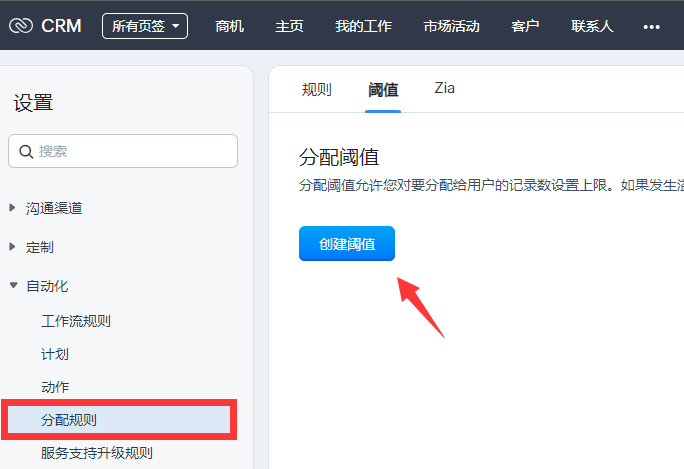684x469 pixels.
Task: Open the 市场活动 module
Action: click(451, 26)
